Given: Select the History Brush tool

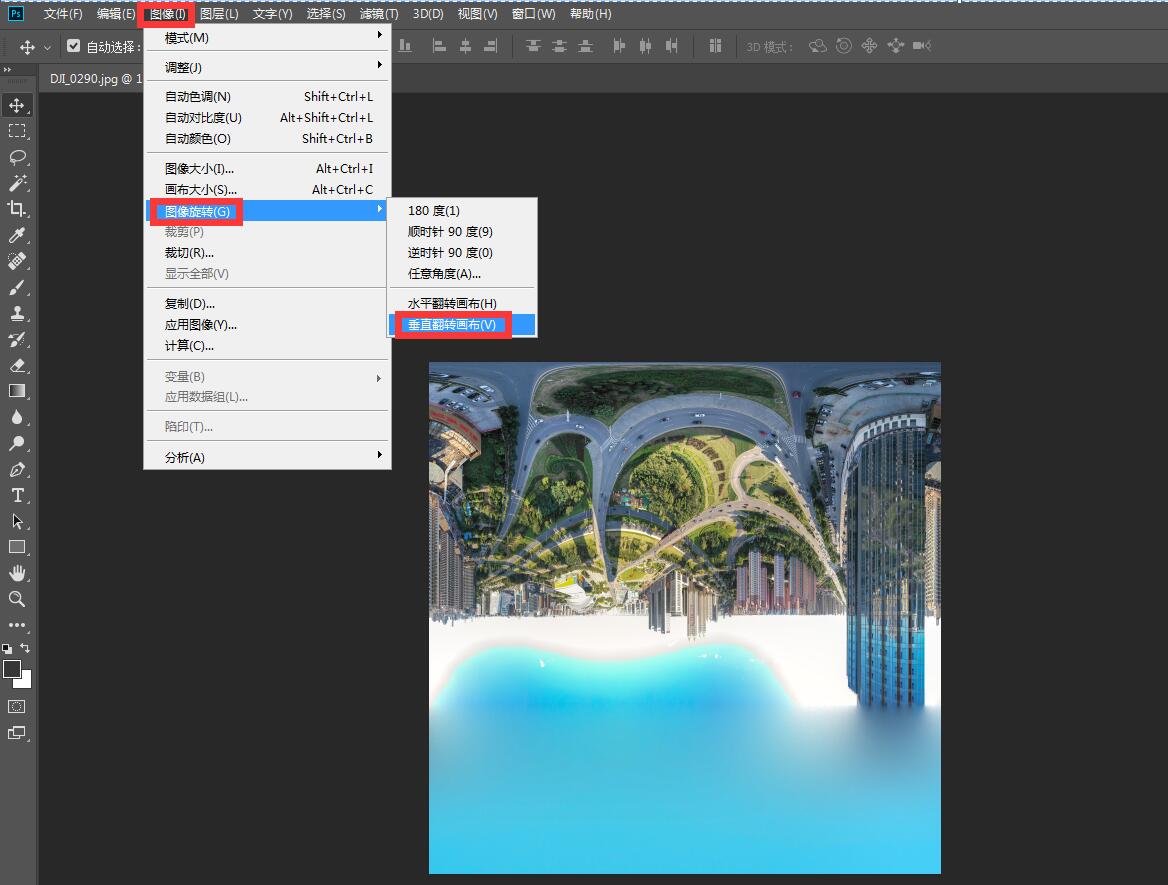Looking at the screenshot, I should (16, 340).
